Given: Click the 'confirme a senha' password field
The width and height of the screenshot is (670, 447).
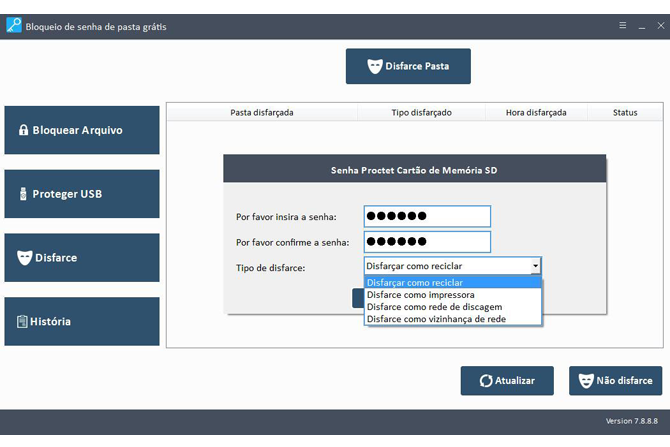Looking at the screenshot, I should [x=427, y=242].
